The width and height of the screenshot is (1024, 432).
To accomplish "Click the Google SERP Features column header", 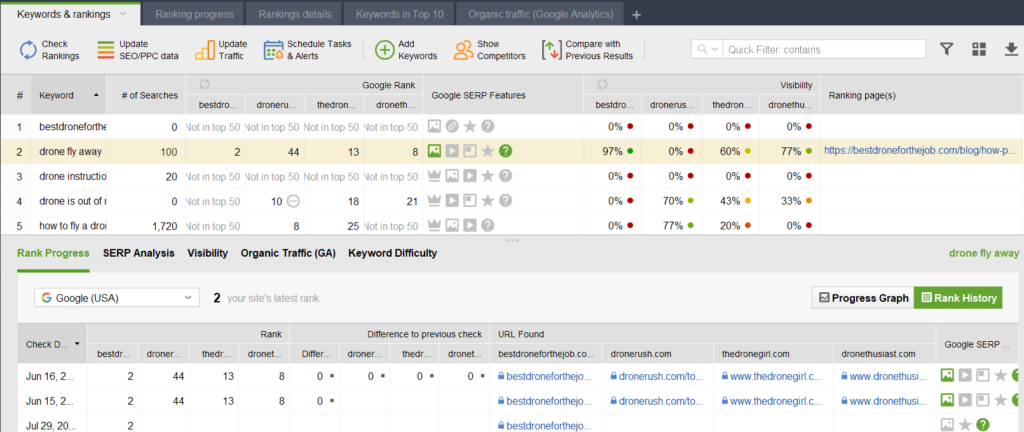I will [x=504, y=95].
